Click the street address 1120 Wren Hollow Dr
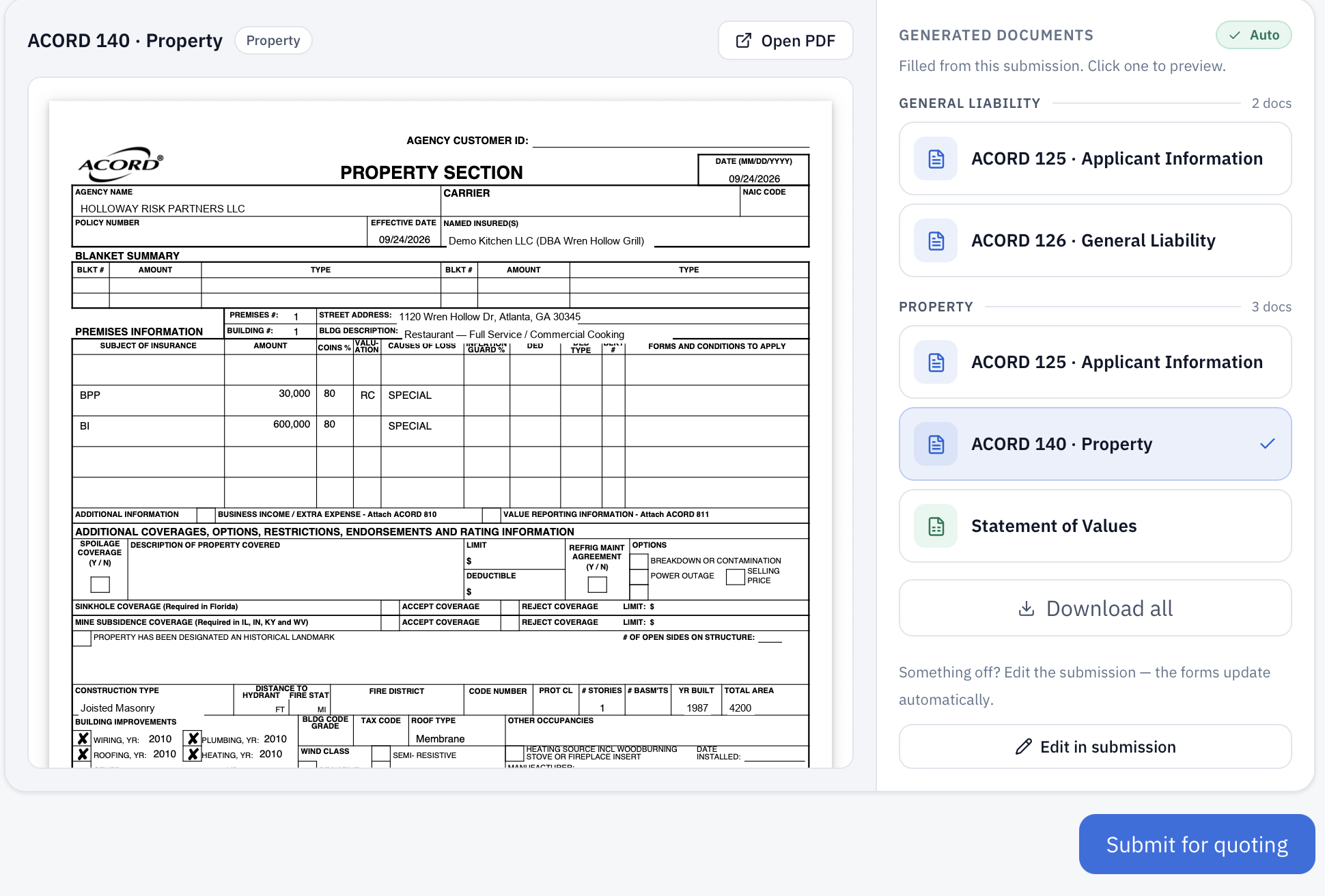This screenshot has height=896, width=1325. coord(490,316)
